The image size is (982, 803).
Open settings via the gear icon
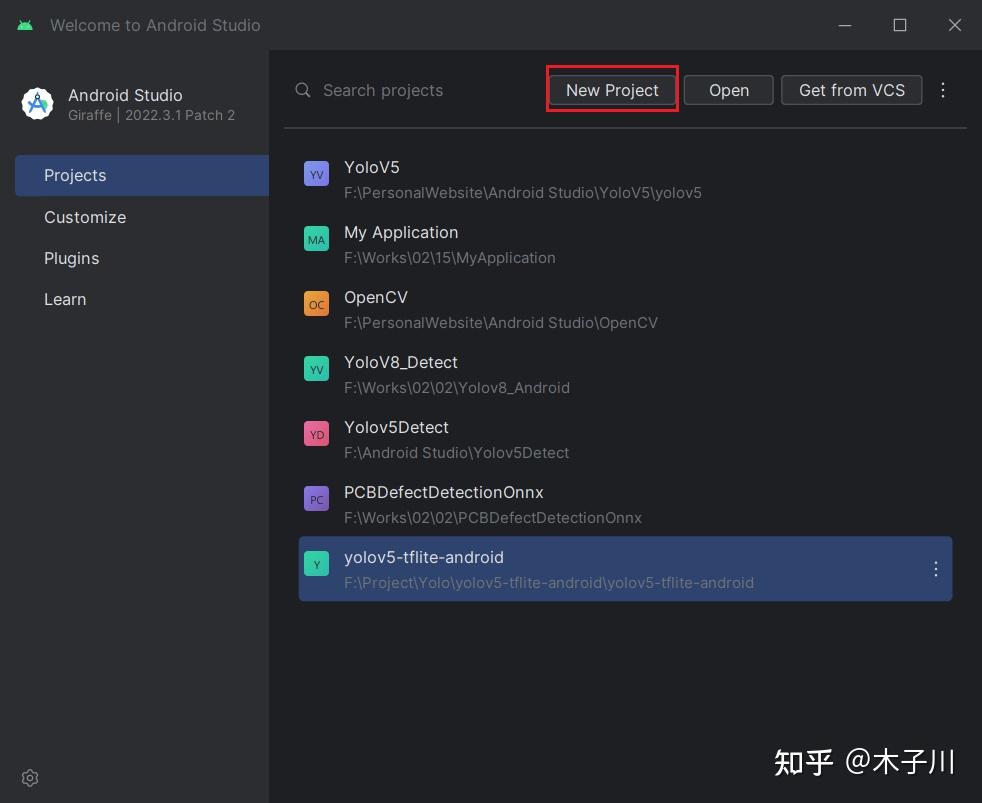click(x=29, y=777)
